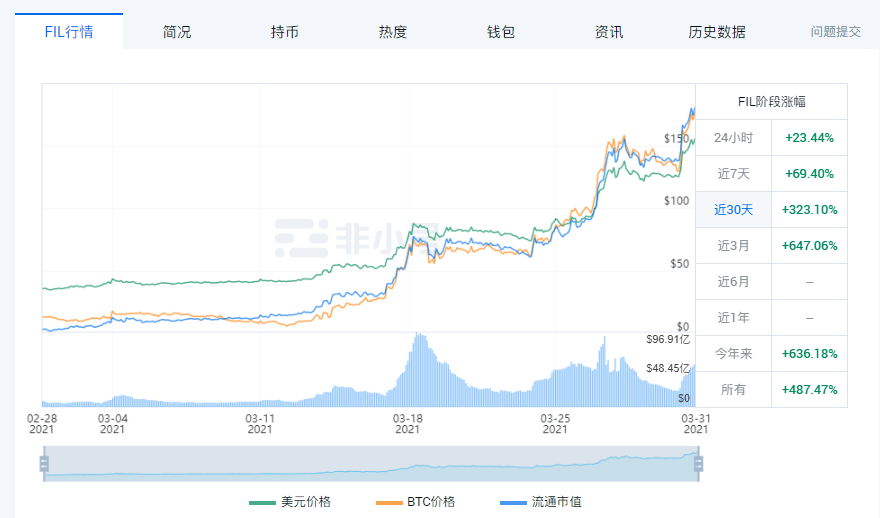The width and height of the screenshot is (880, 518).
Task: Click the 03-18 2021 axis date label
Action: pyautogui.click(x=407, y=424)
